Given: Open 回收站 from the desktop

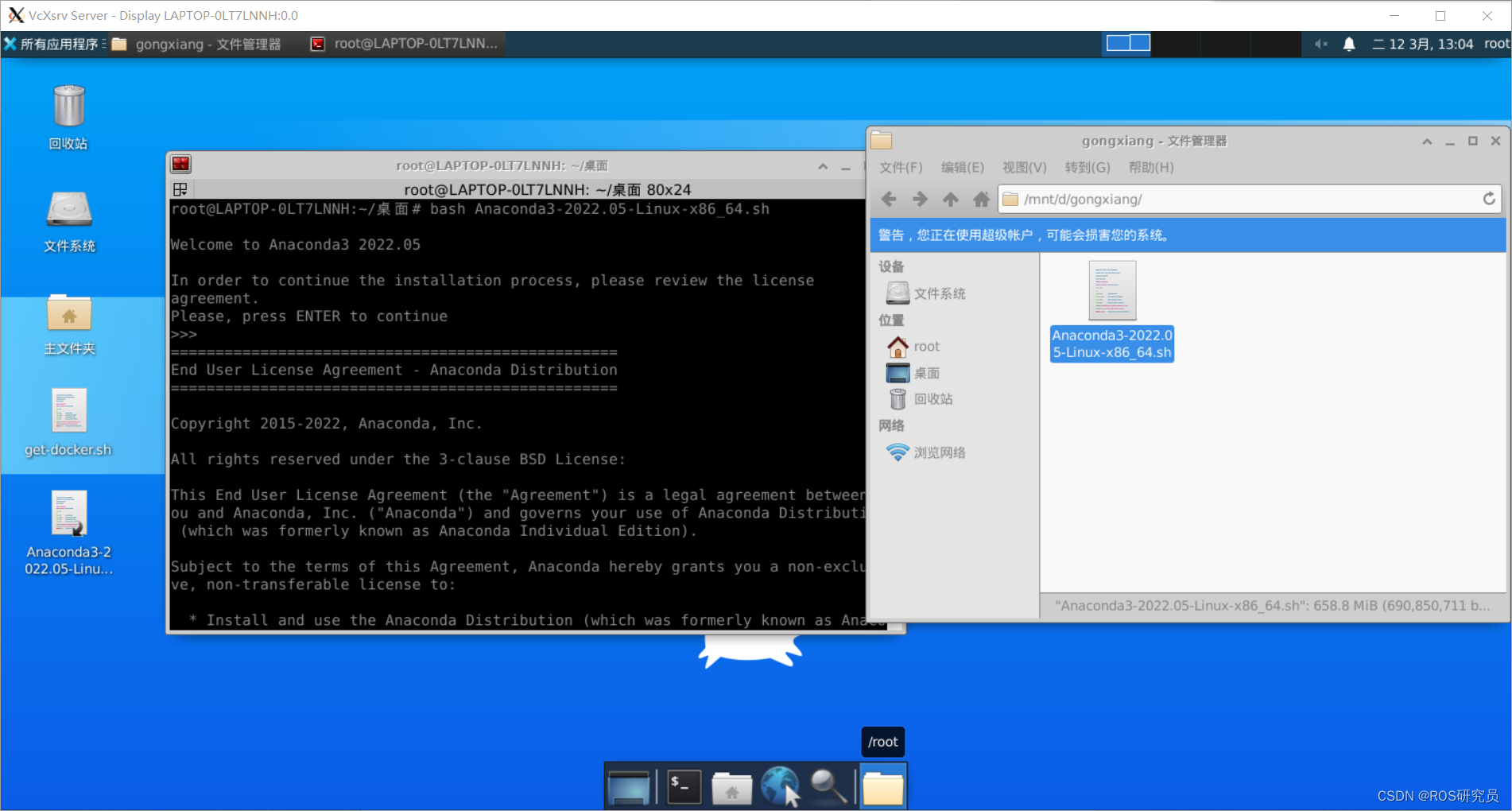Looking at the screenshot, I should coord(68,111).
